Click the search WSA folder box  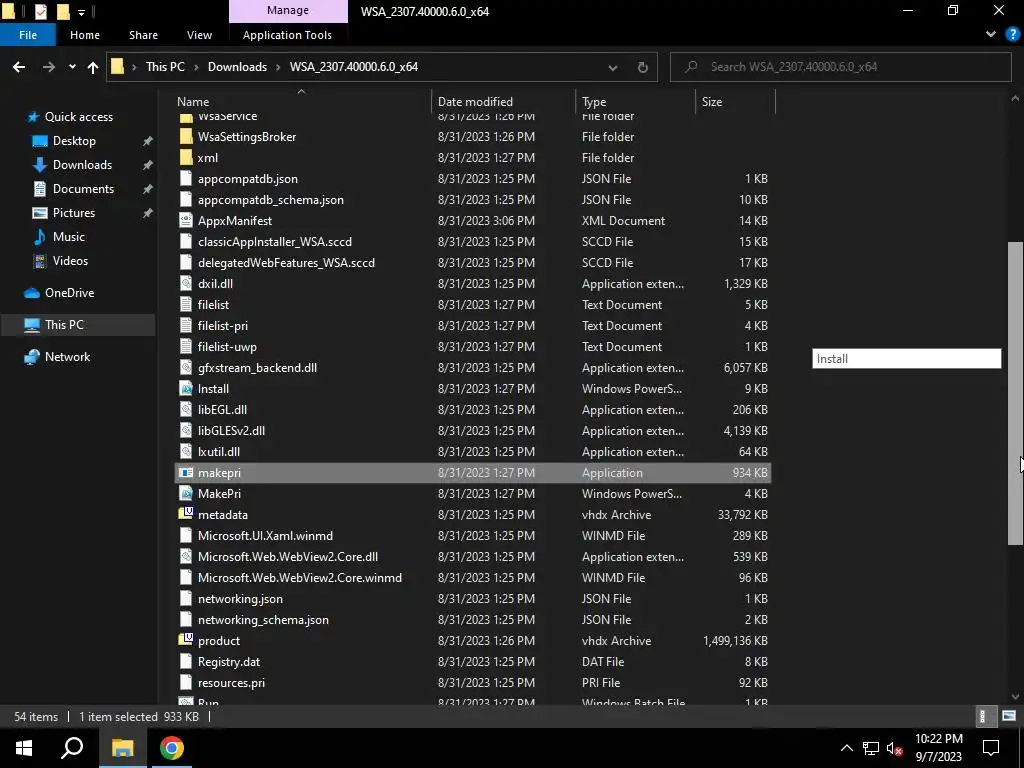(841, 67)
